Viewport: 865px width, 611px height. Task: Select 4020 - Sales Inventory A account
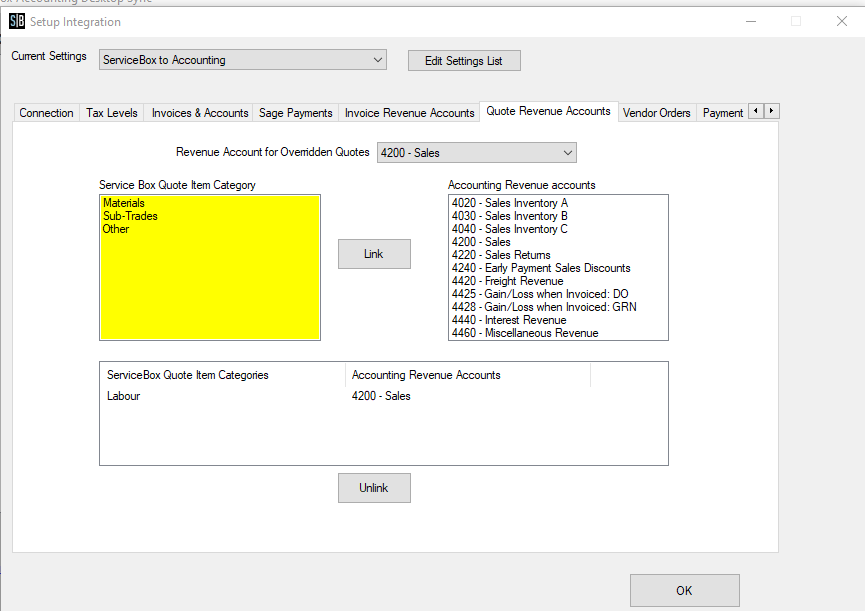point(558,203)
